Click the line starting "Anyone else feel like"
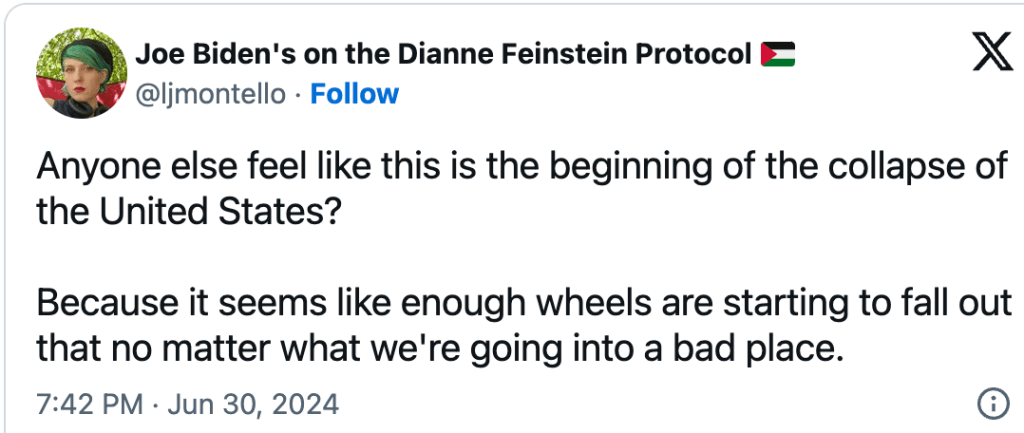This screenshot has width=1024, height=433. (x=520, y=166)
